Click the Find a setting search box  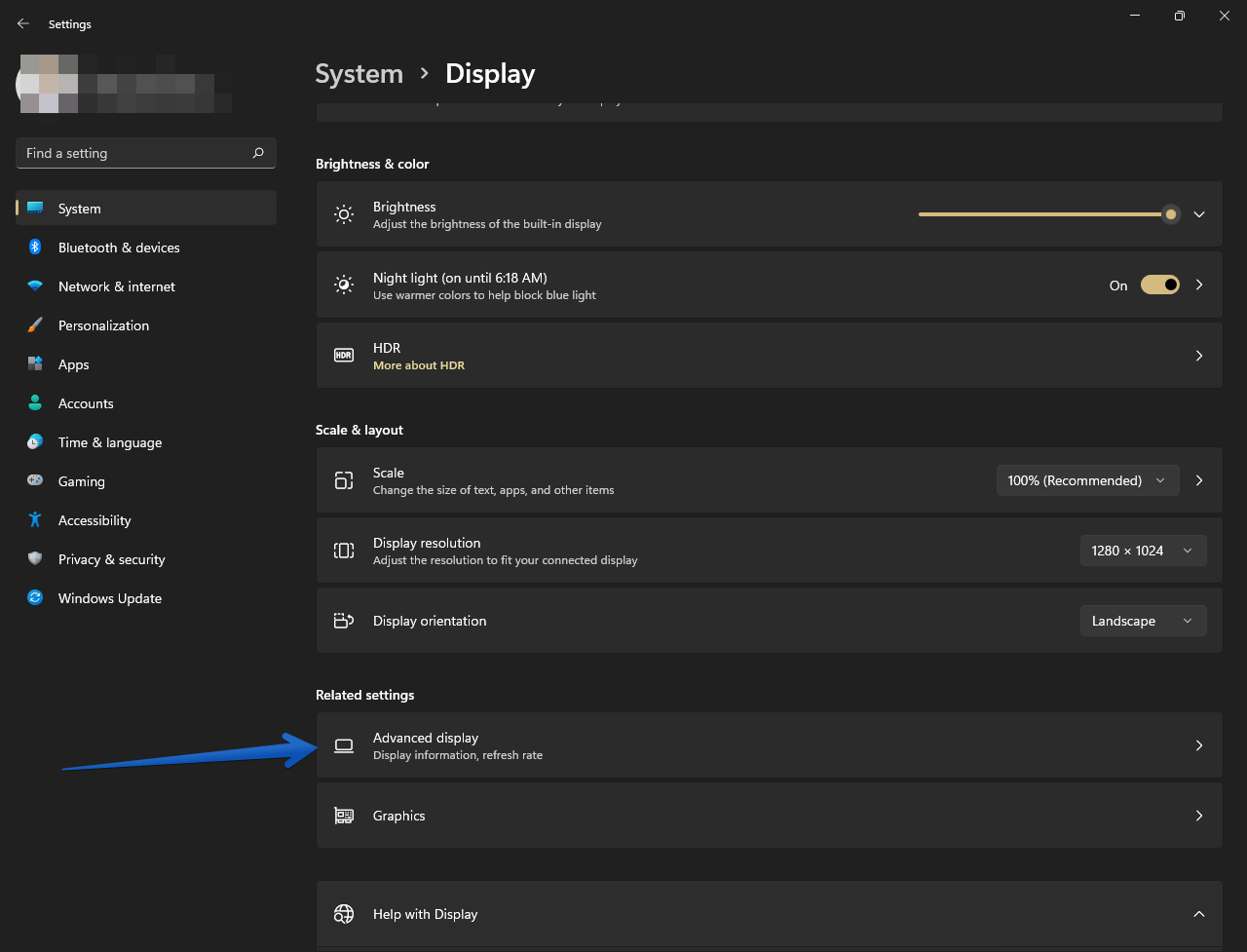pos(146,153)
